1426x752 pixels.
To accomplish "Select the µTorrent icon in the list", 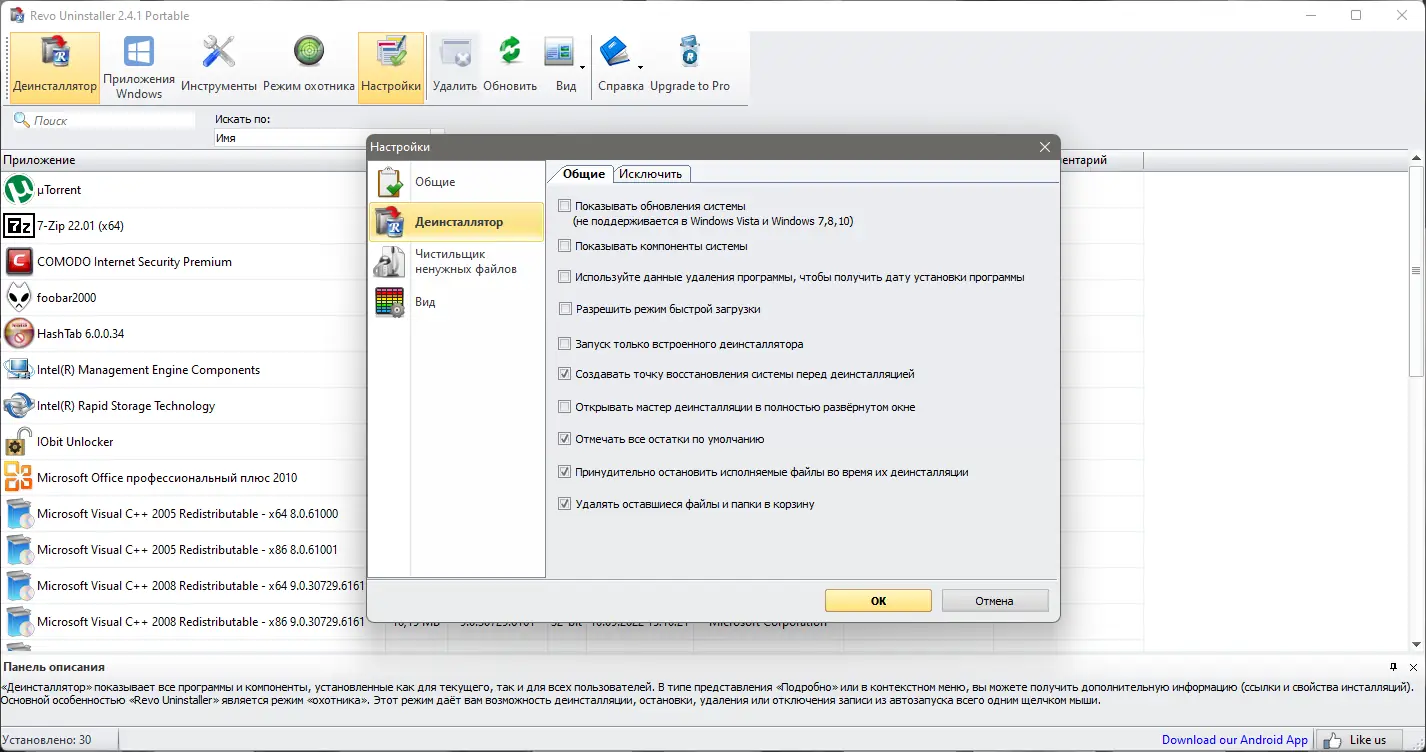I will point(19,190).
